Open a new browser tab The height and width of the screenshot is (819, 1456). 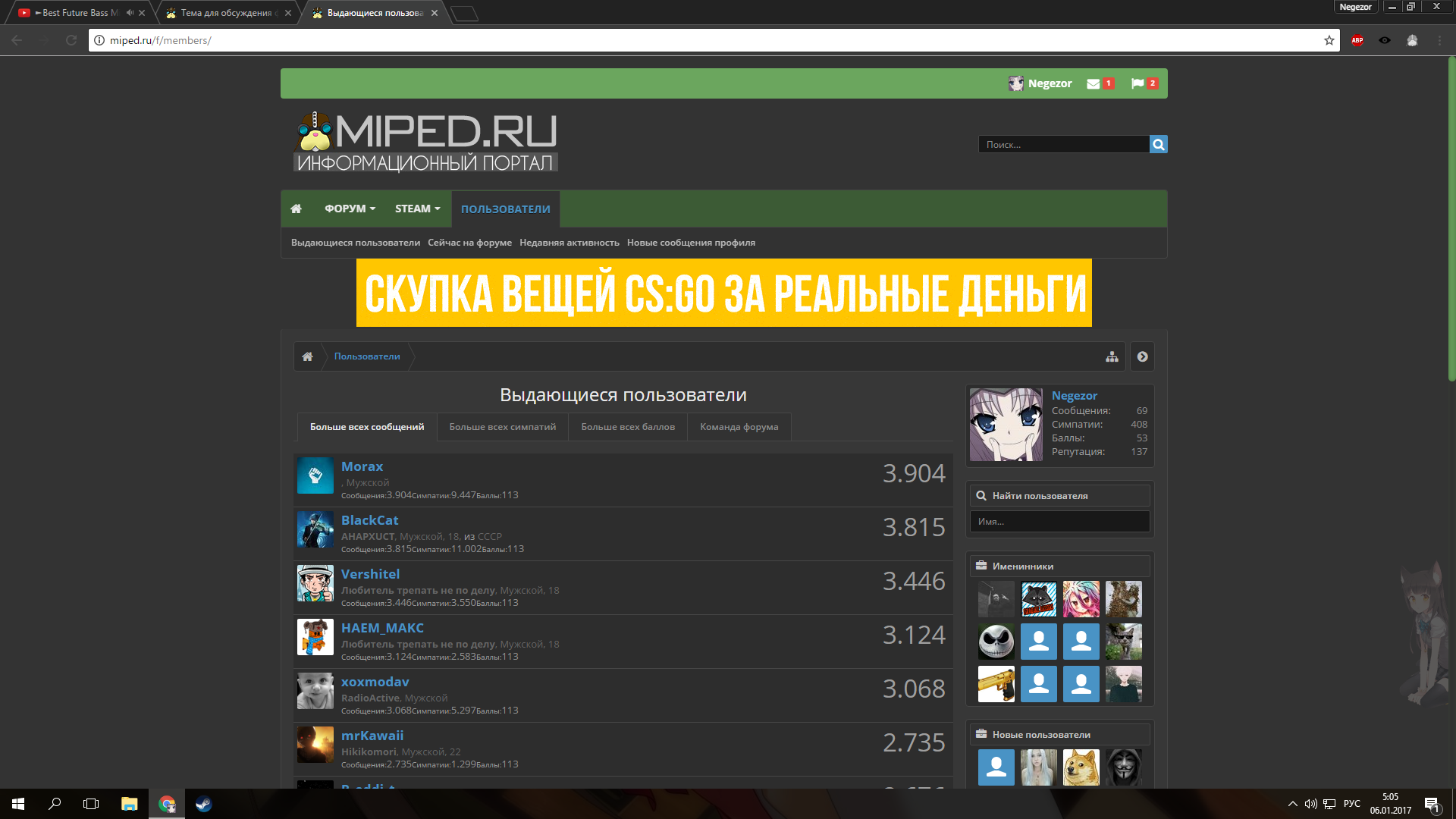point(464,13)
